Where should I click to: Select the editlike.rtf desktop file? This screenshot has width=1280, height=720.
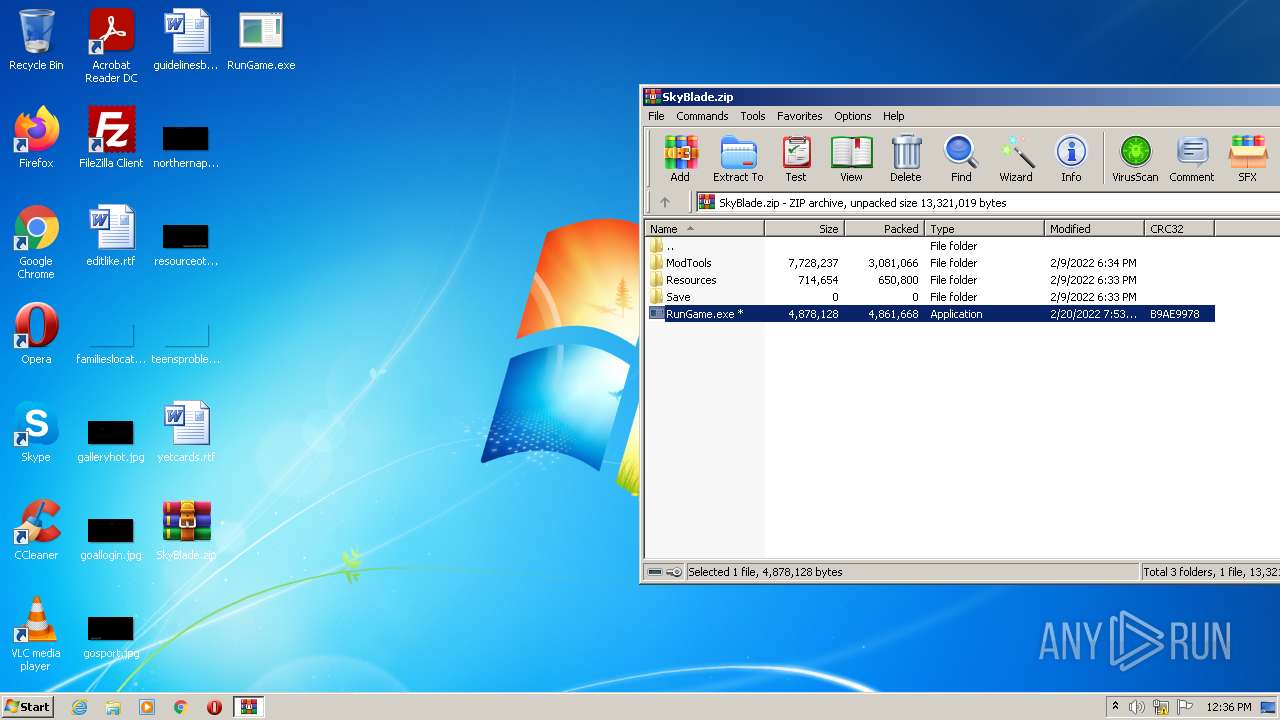pos(111,236)
